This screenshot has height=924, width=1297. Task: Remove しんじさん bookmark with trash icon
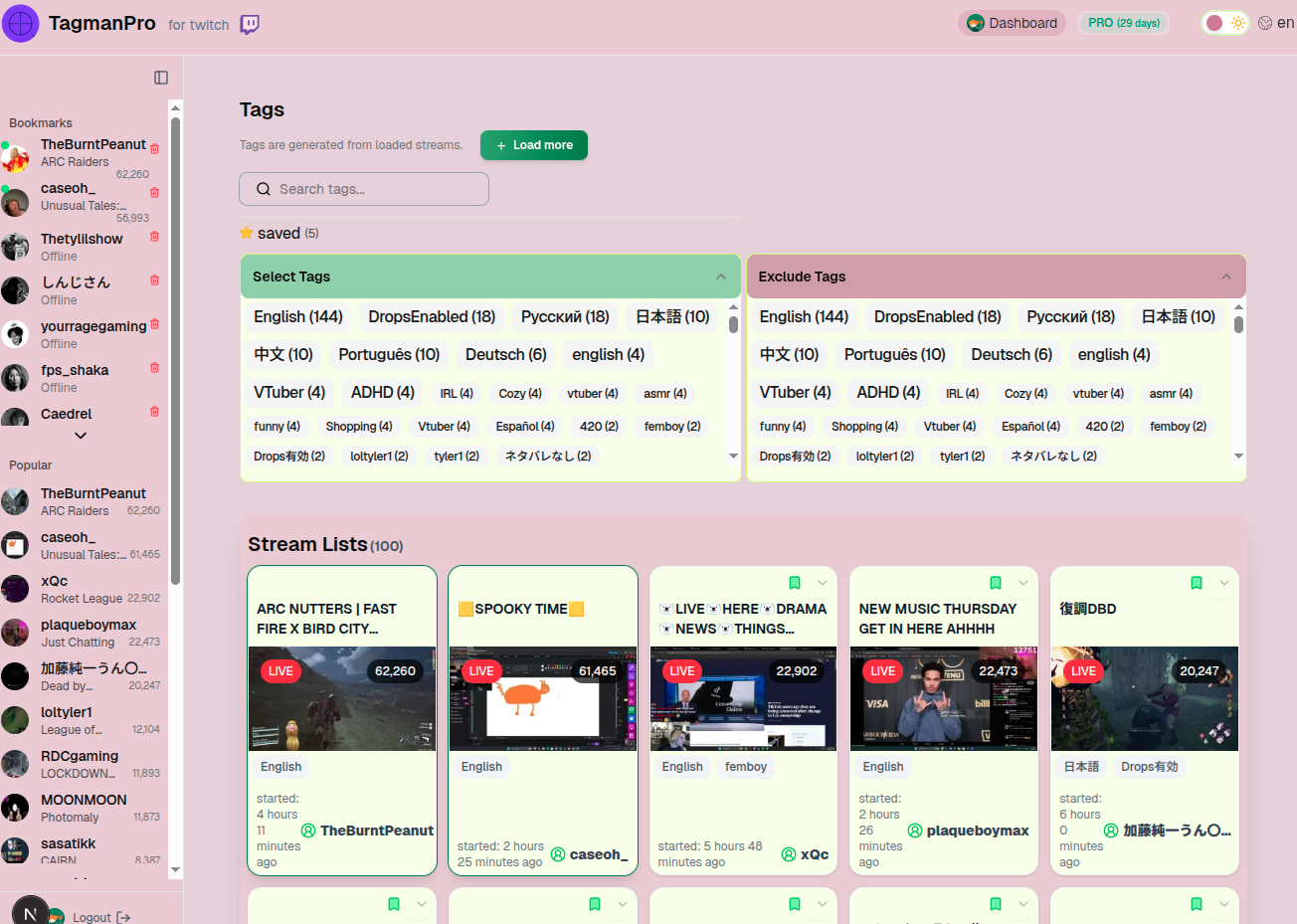(154, 279)
